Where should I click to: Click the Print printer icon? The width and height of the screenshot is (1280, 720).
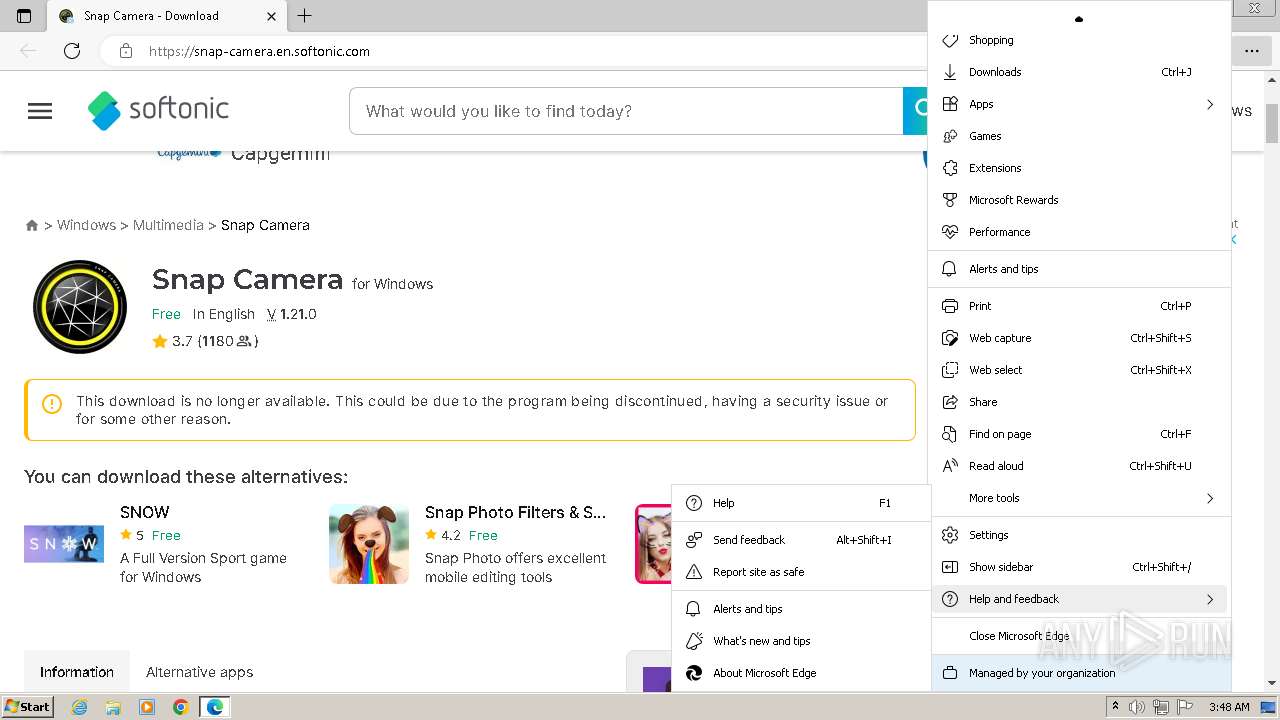point(950,306)
